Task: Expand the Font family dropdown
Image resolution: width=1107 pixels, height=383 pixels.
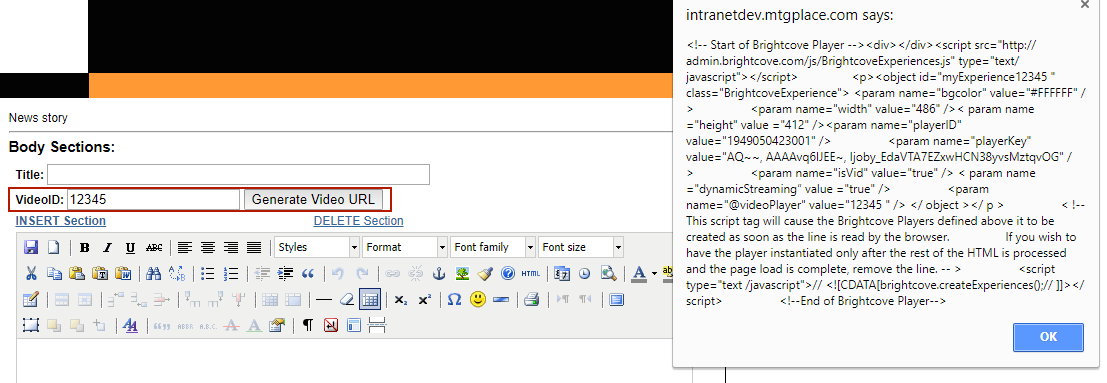Action: (493, 247)
